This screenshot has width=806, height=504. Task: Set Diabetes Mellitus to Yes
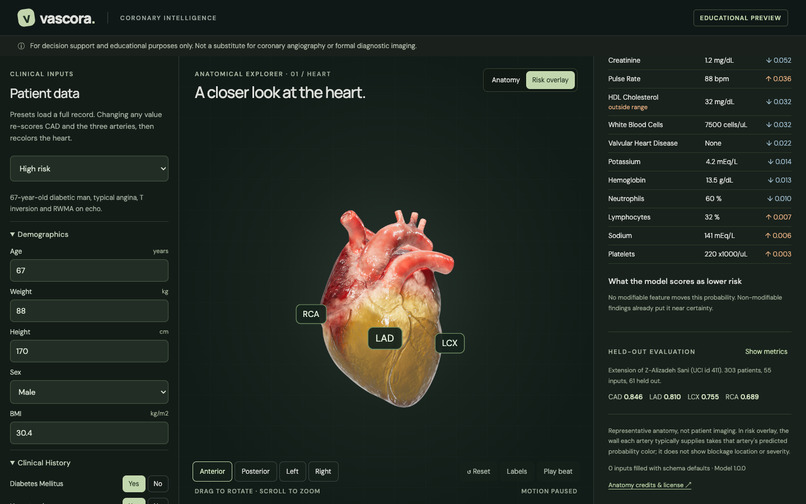click(x=134, y=483)
